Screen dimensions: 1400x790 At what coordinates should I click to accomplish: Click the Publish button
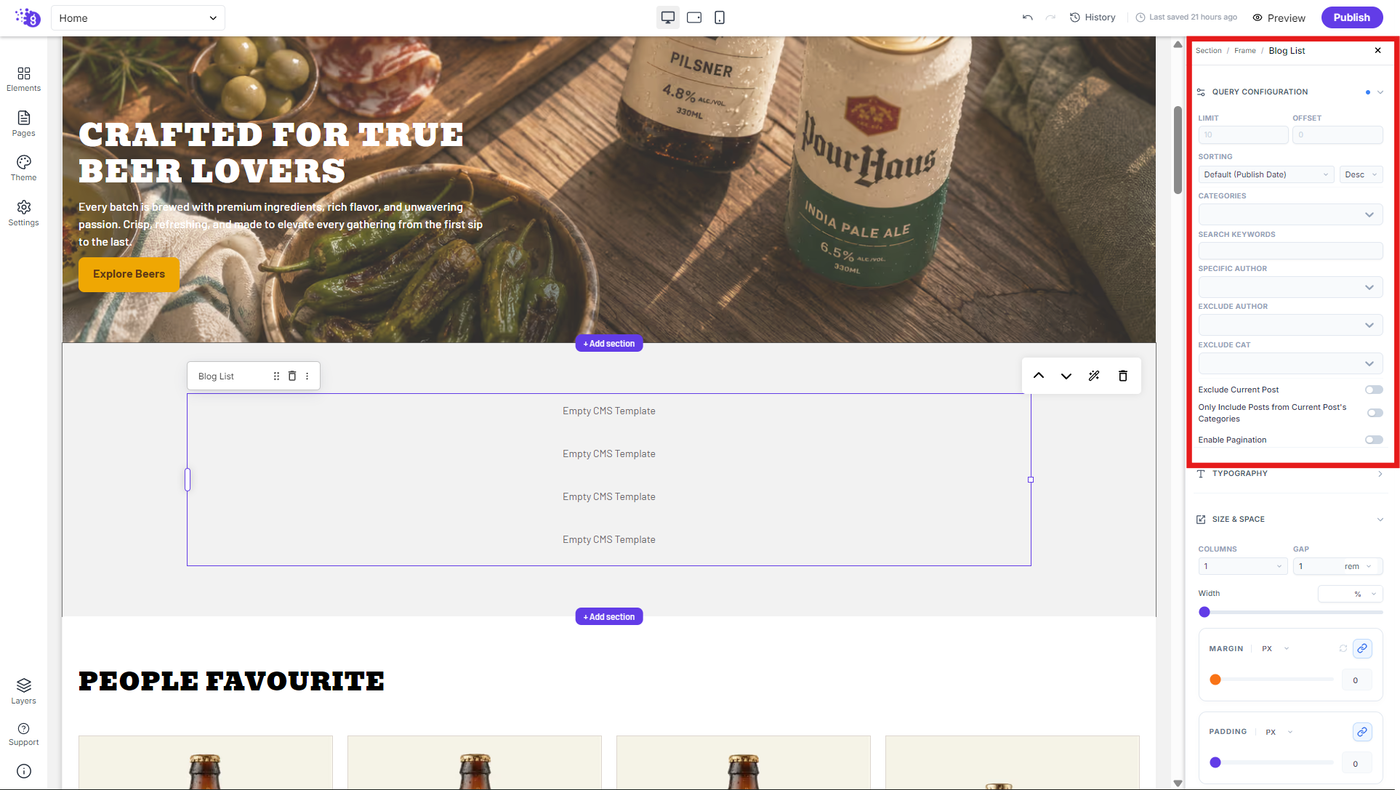(x=1351, y=17)
